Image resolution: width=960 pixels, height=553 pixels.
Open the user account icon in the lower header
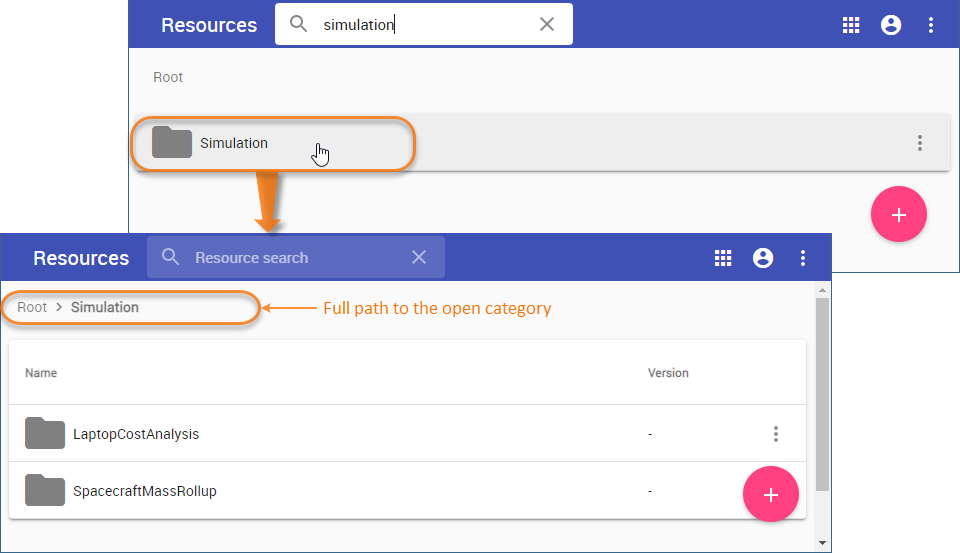763,258
